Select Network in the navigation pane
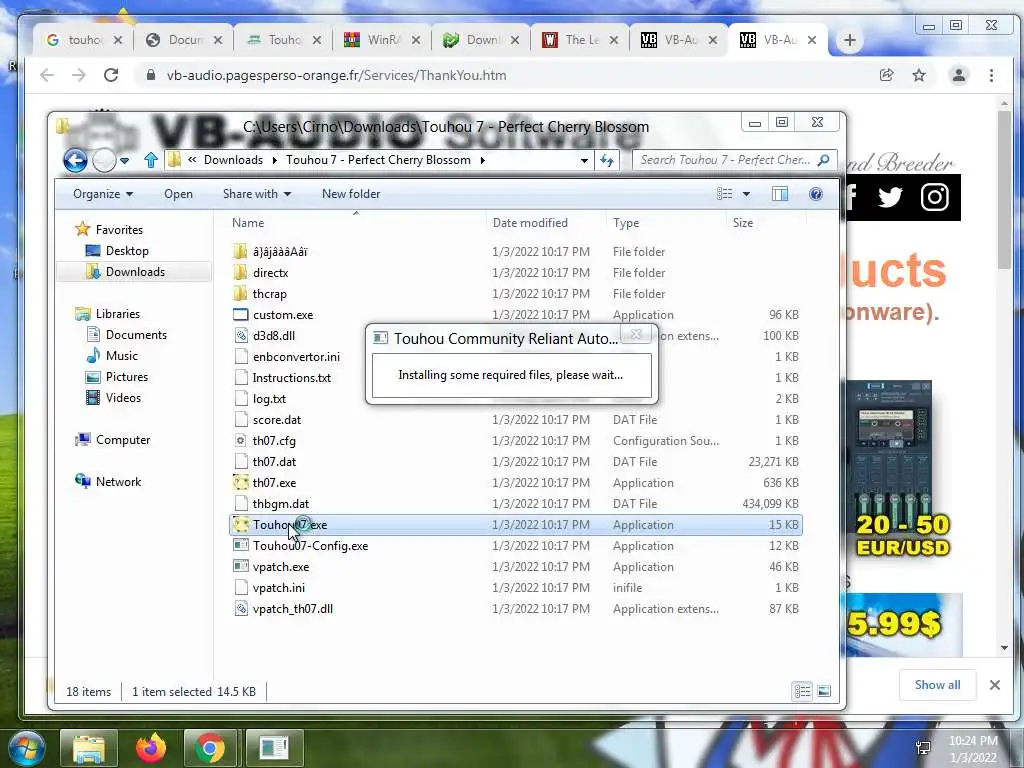1024x768 pixels. (108, 481)
